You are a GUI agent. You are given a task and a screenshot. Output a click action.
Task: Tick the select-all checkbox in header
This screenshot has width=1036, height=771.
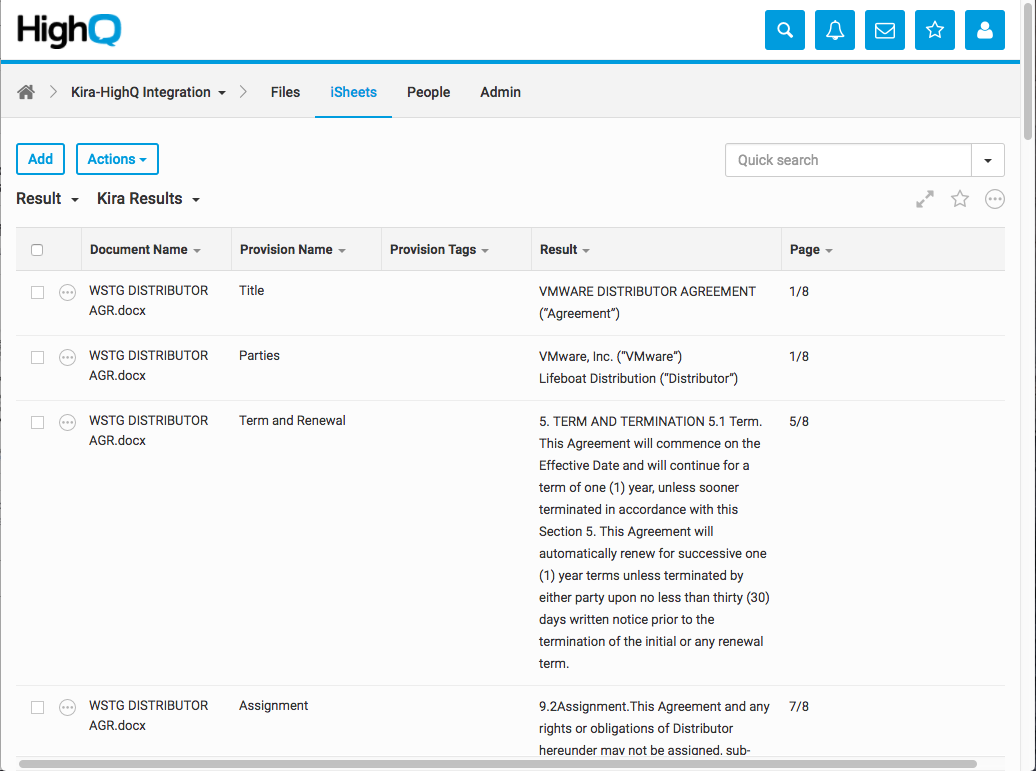(37, 250)
